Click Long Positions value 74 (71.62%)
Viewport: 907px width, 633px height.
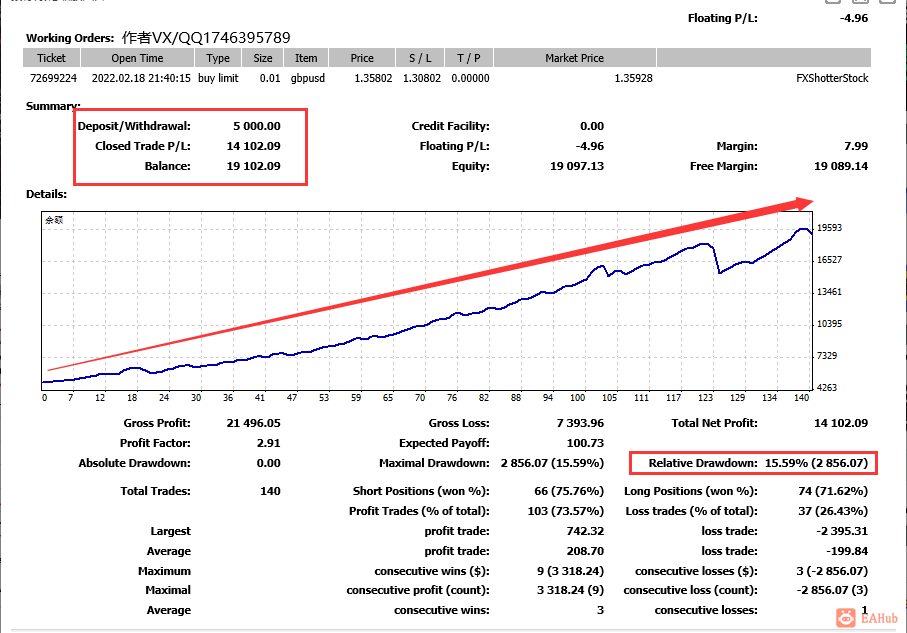point(833,491)
